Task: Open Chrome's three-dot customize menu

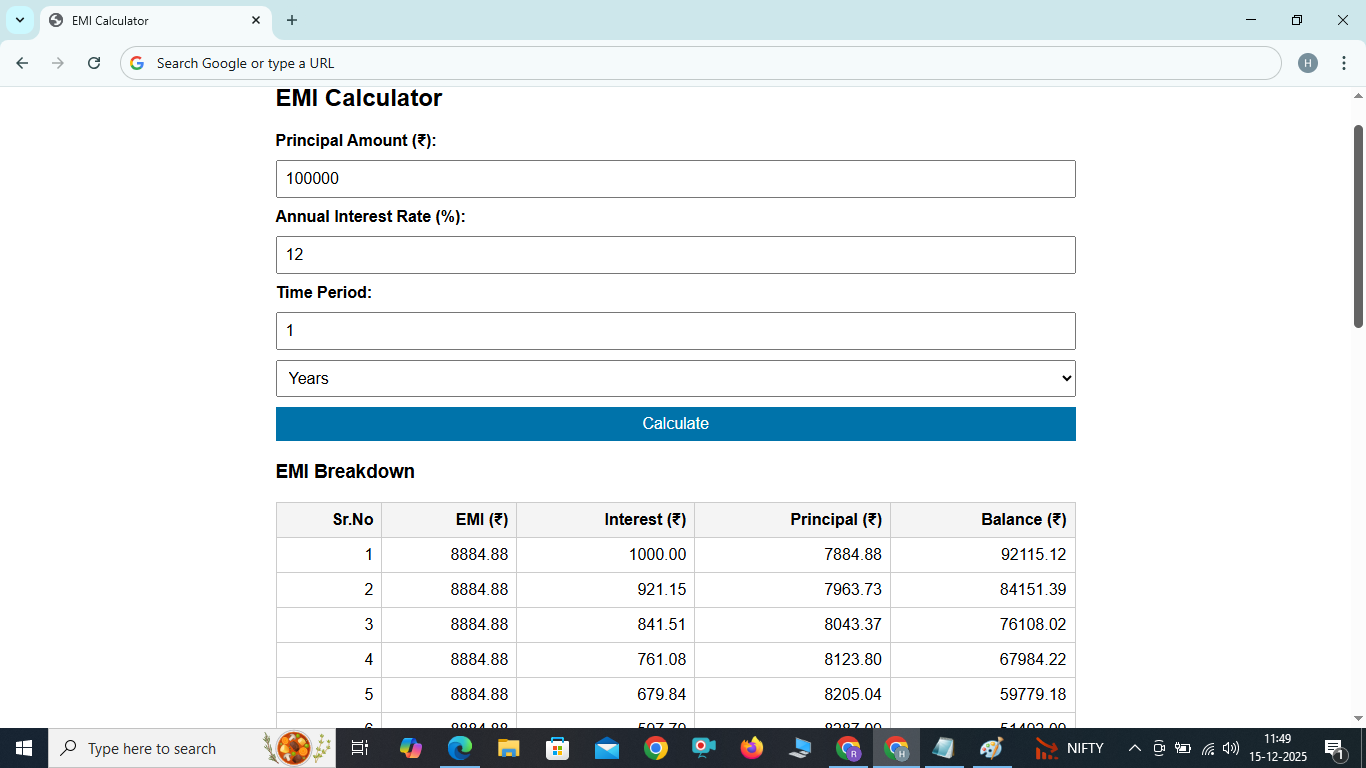Action: (x=1345, y=62)
